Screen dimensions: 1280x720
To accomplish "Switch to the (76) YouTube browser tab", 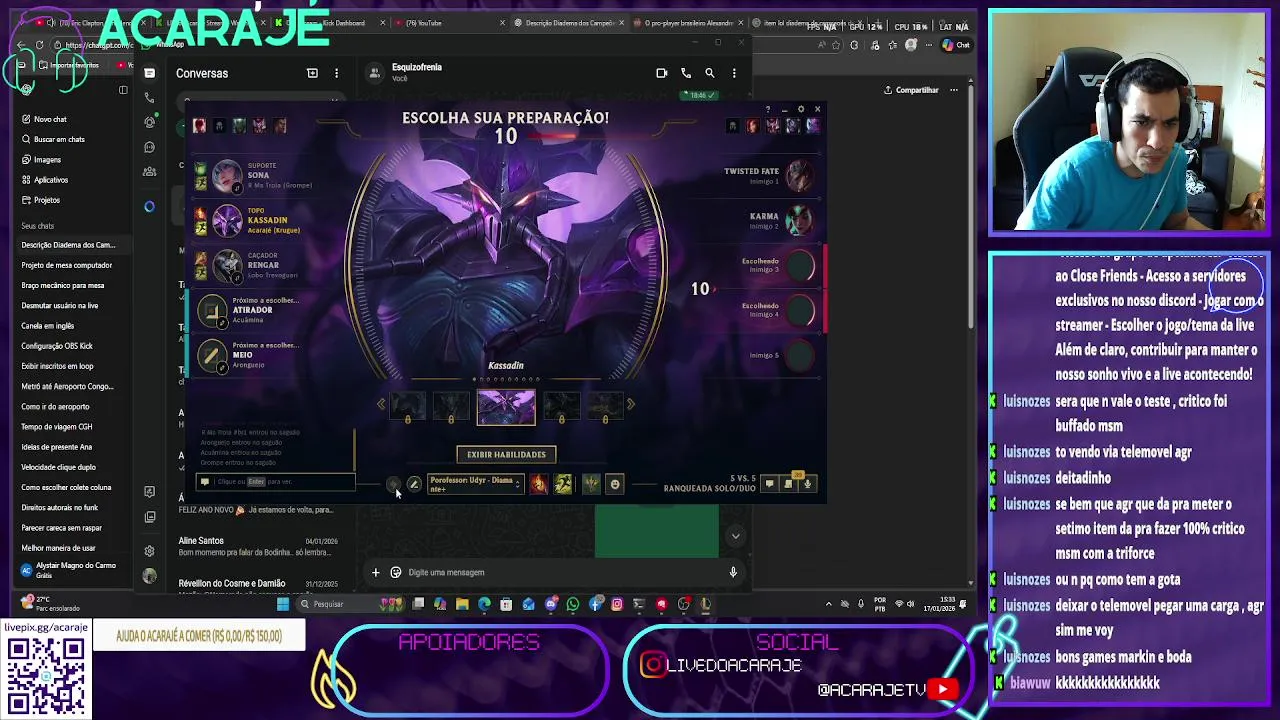I will click(x=448, y=22).
